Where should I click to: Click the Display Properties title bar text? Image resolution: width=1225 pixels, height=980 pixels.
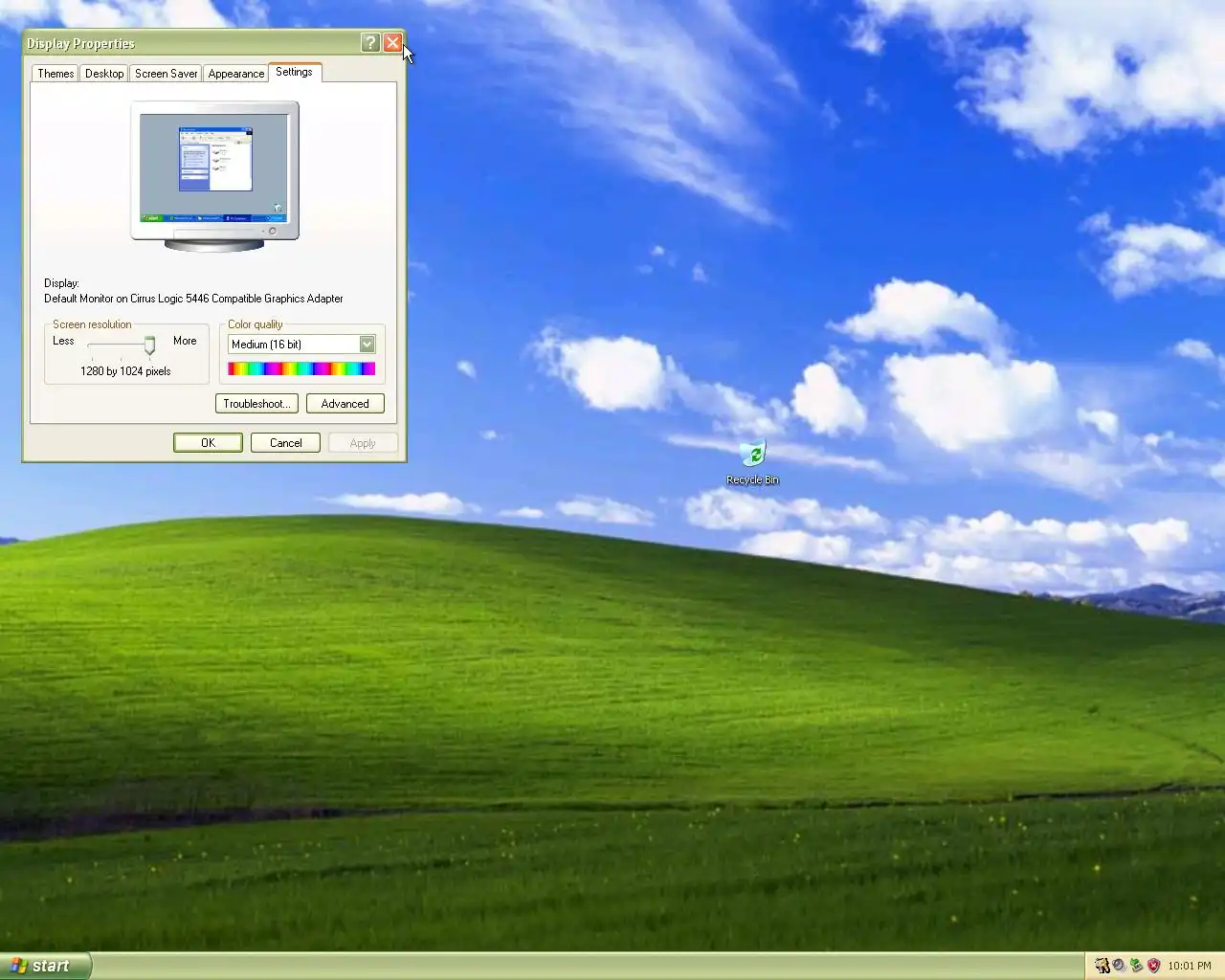tap(80, 43)
